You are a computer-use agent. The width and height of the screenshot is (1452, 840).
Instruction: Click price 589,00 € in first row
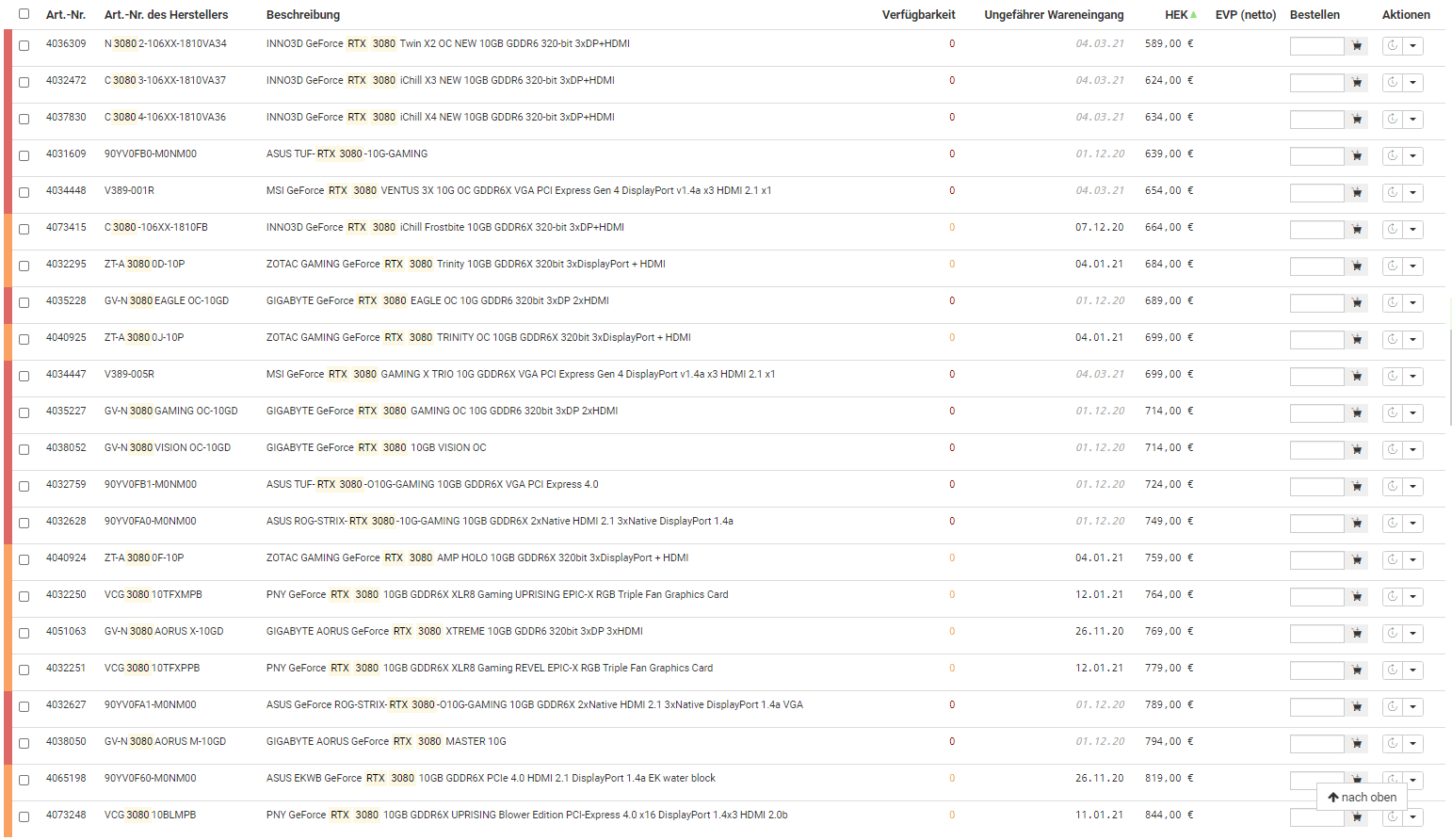1169,43
